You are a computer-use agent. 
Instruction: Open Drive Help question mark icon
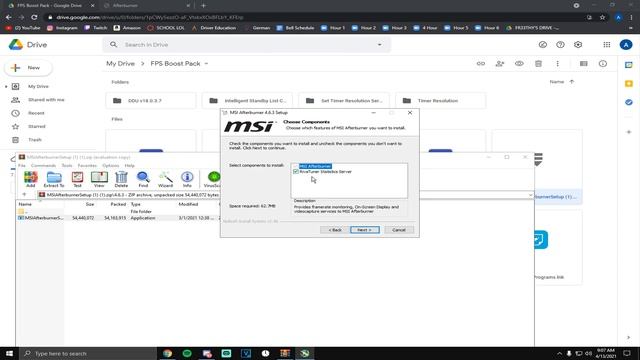point(560,44)
